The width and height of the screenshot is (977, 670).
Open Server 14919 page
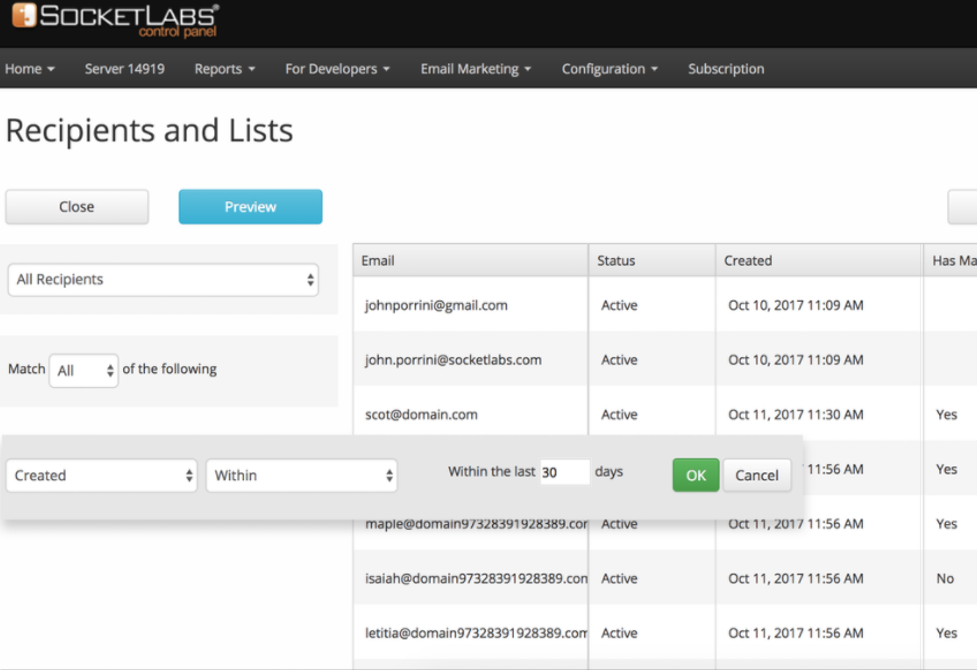(x=124, y=69)
